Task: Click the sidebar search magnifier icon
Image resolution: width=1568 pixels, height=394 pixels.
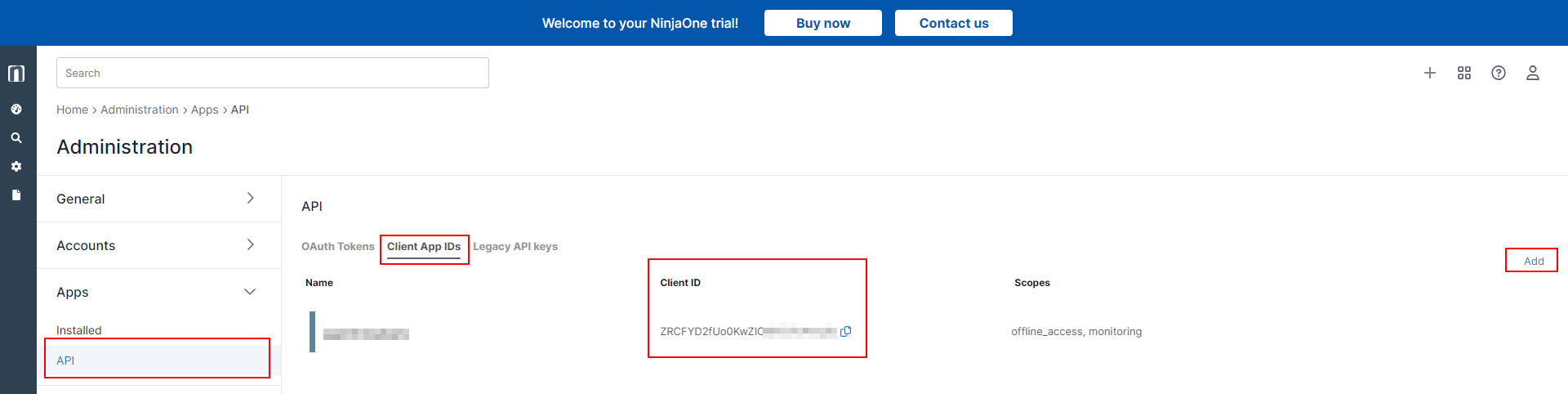Action: click(x=16, y=138)
